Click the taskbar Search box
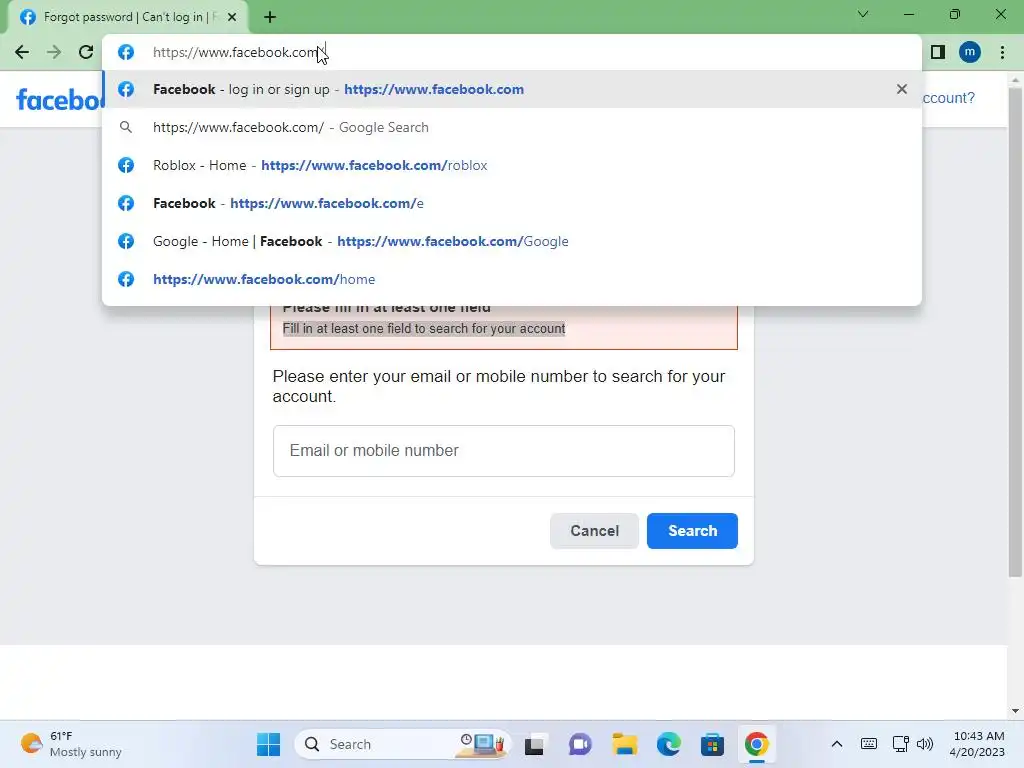The image size is (1024, 768). (402, 744)
